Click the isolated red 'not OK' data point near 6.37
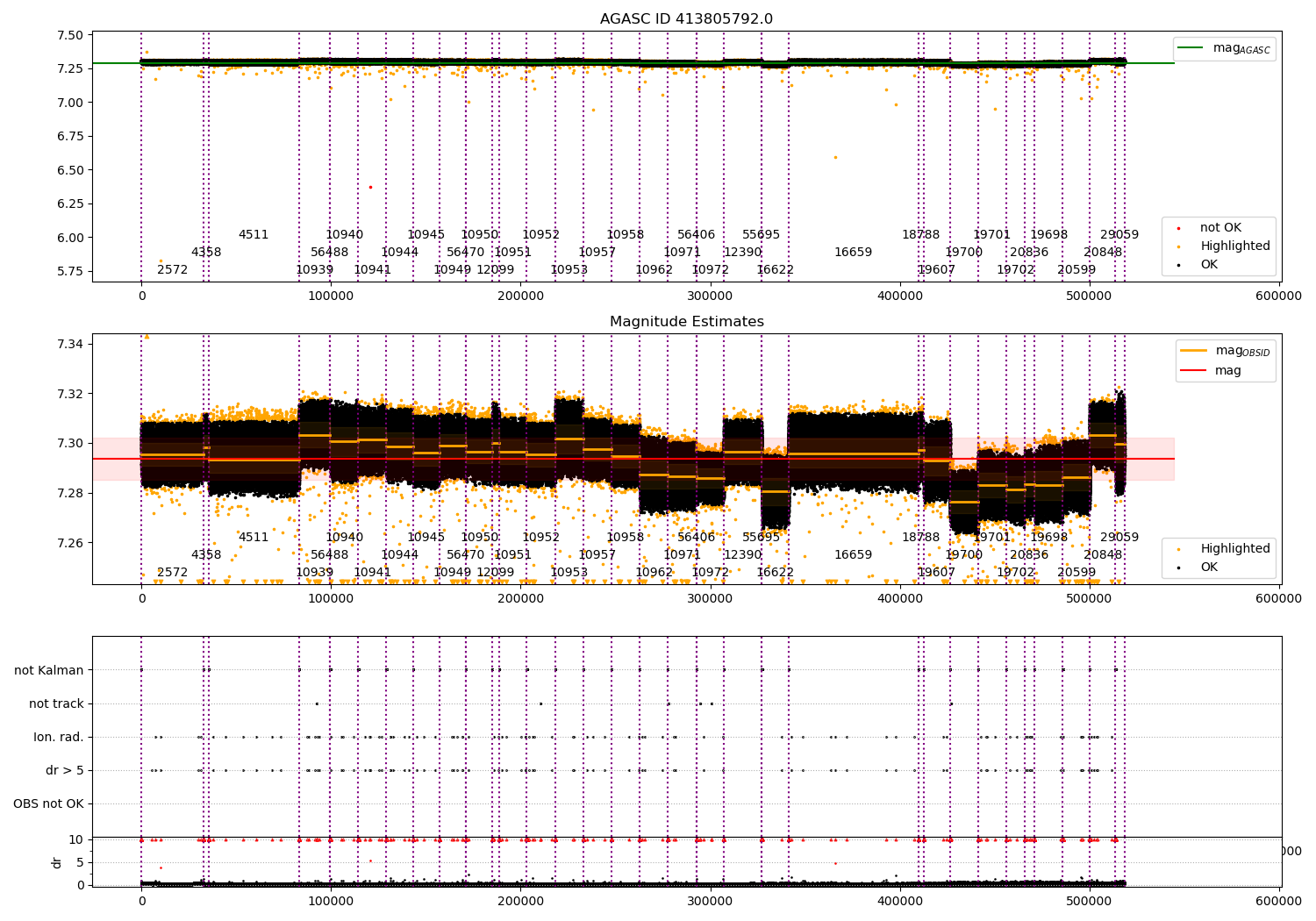 click(370, 187)
